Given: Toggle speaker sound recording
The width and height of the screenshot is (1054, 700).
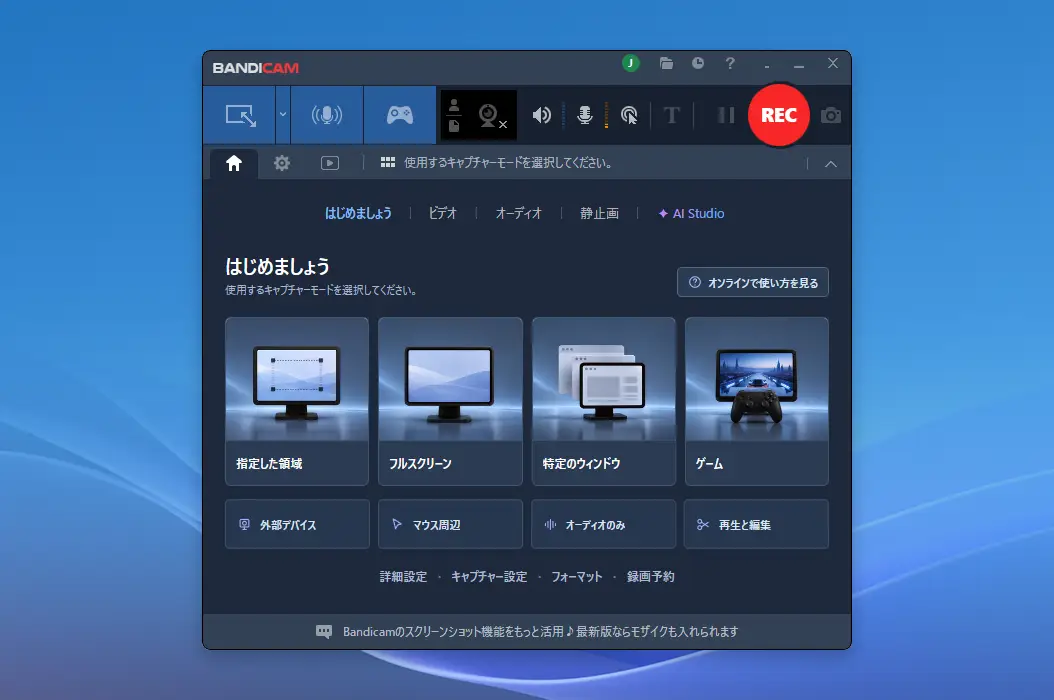Looking at the screenshot, I should tap(541, 116).
